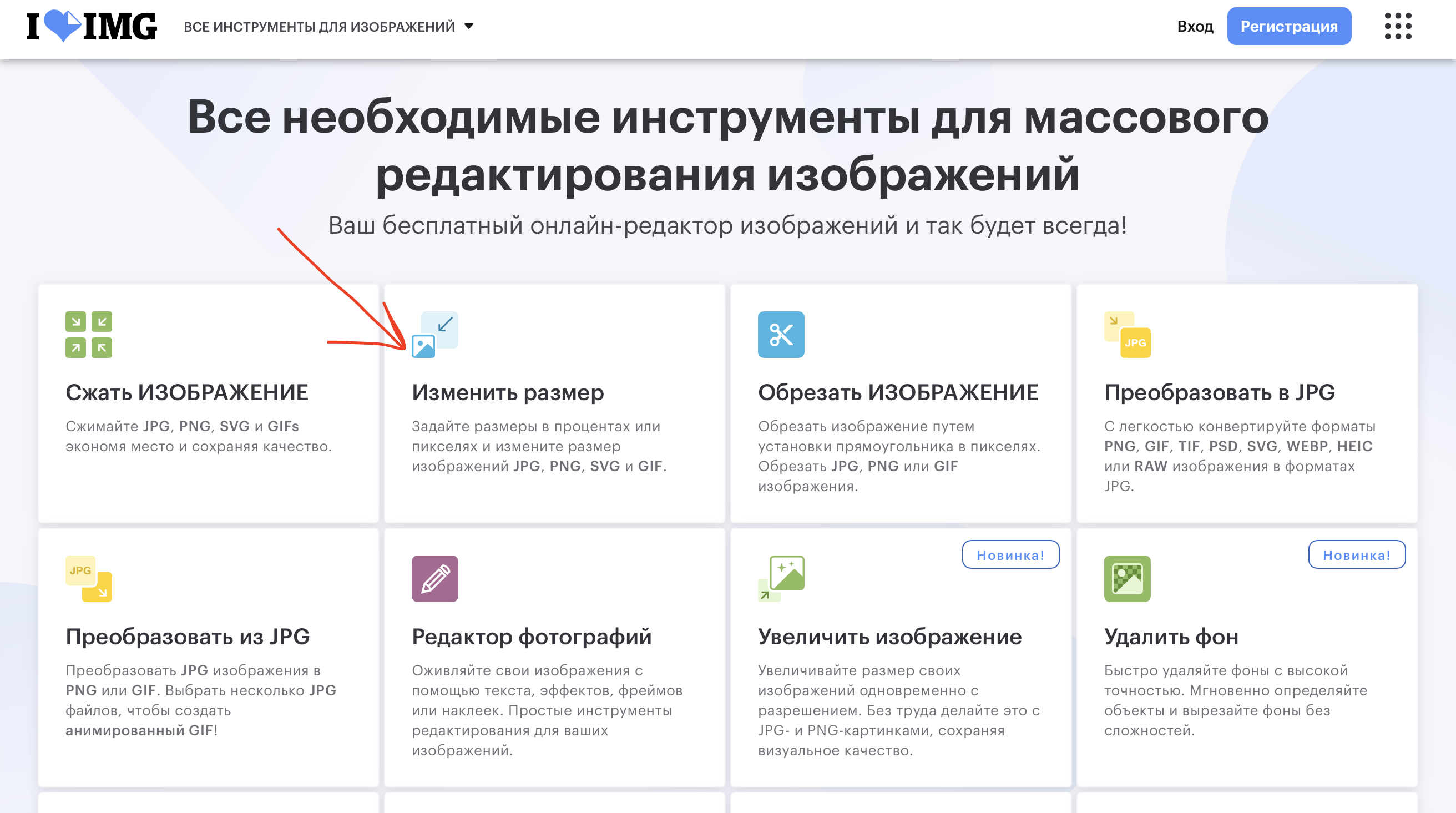The width and height of the screenshot is (1456, 813).
Task: Click the Новинка! badge on Удалить фон
Action: pyautogui.click(x=1357, y=554)
